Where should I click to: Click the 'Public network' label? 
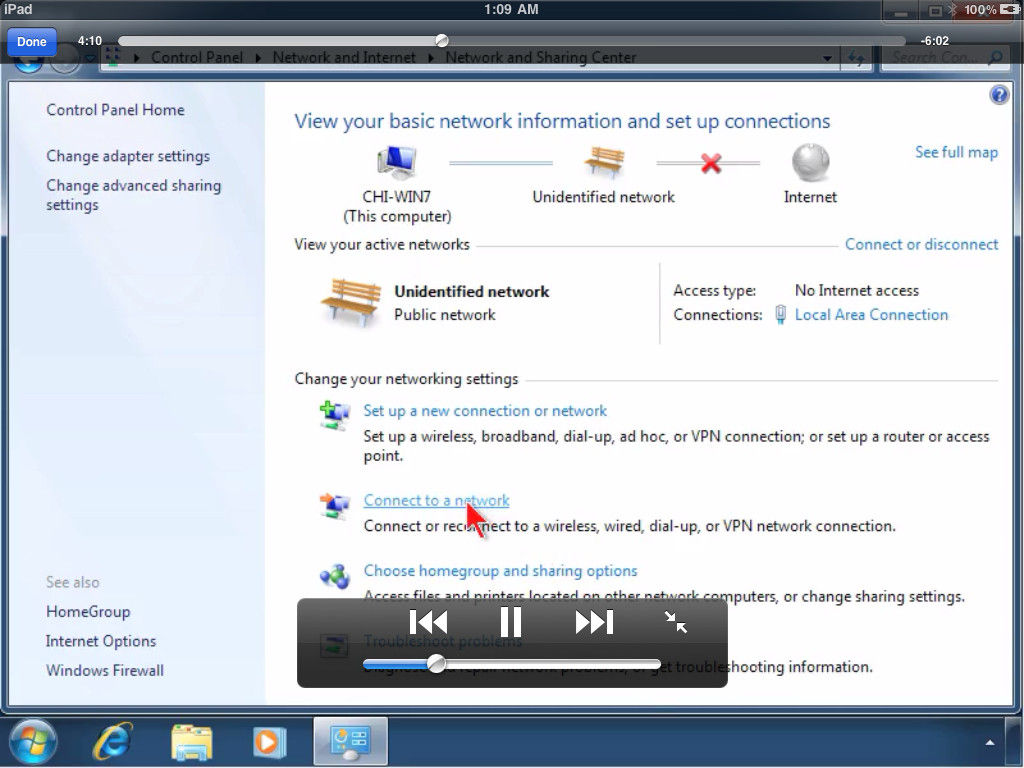[x=445, y=315]
